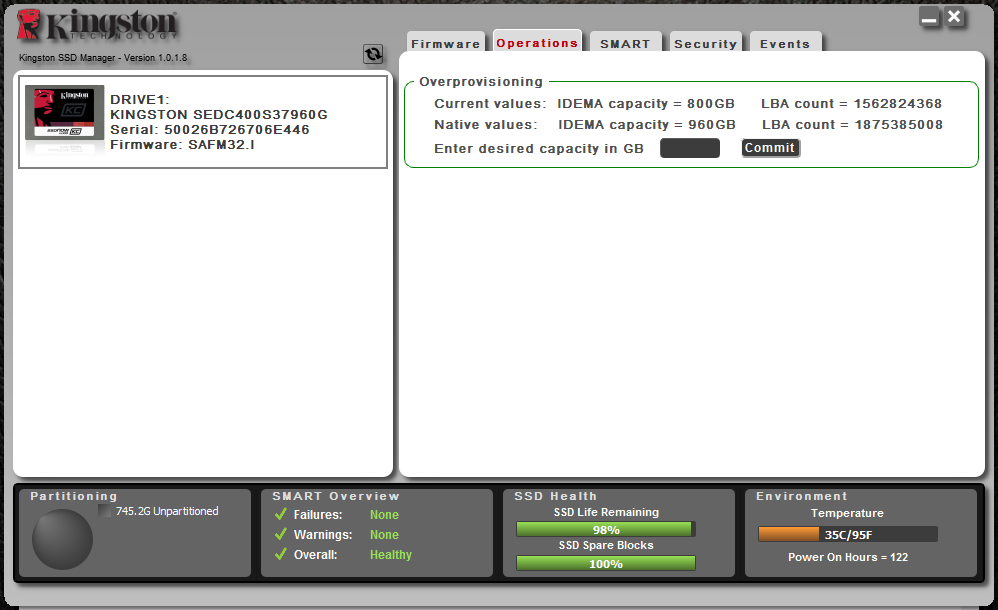The height and width of the screenshot is (610, 998).
Task: Open the Firmware tab
Action: (x=446, y=44)
